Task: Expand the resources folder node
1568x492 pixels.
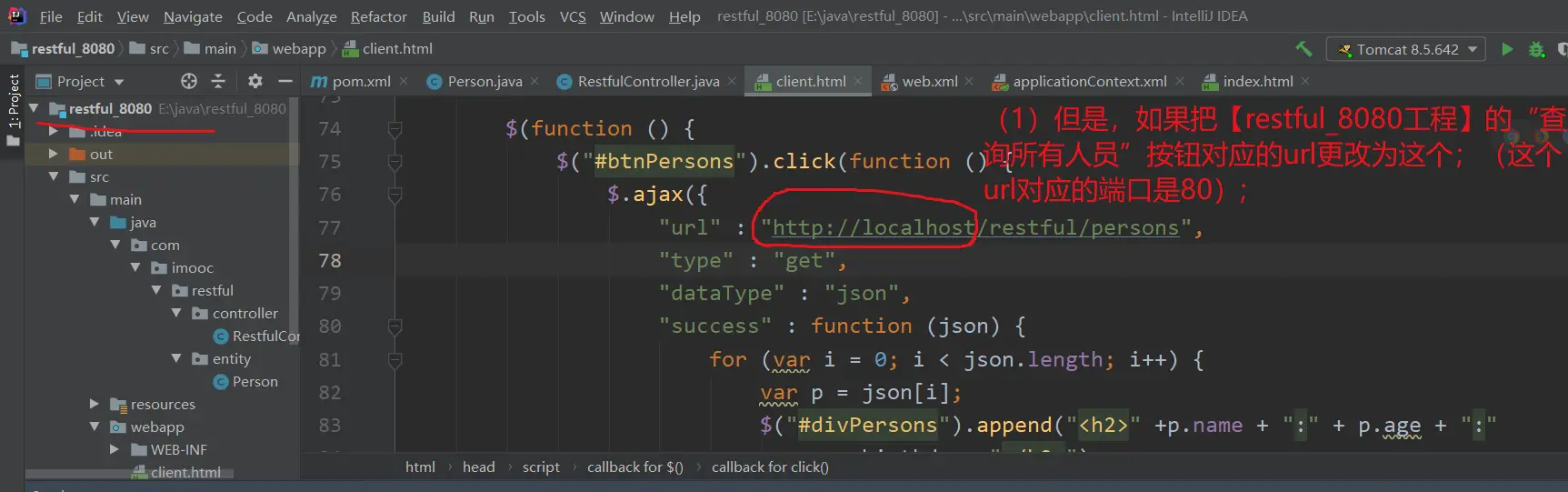Action: tap(95, 404)
